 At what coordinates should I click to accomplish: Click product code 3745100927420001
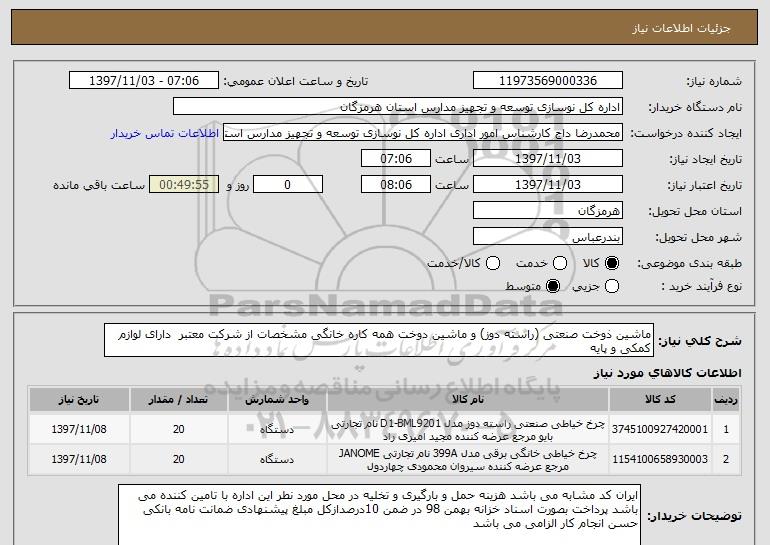[x=660, y=429]
